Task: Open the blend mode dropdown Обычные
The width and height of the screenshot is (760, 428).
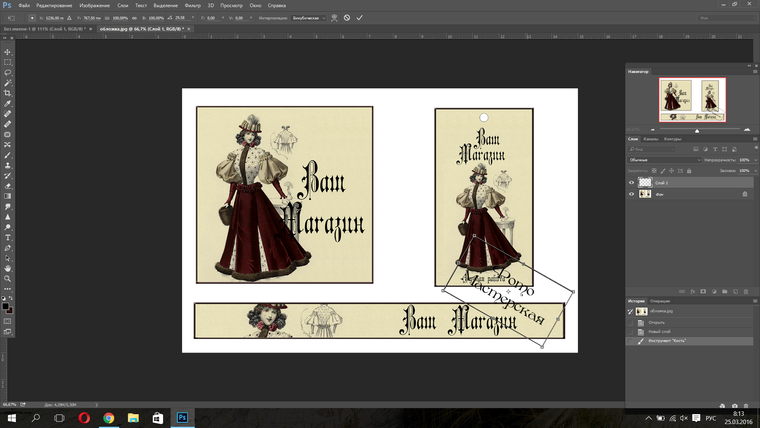Action: (x=664, y=159)
